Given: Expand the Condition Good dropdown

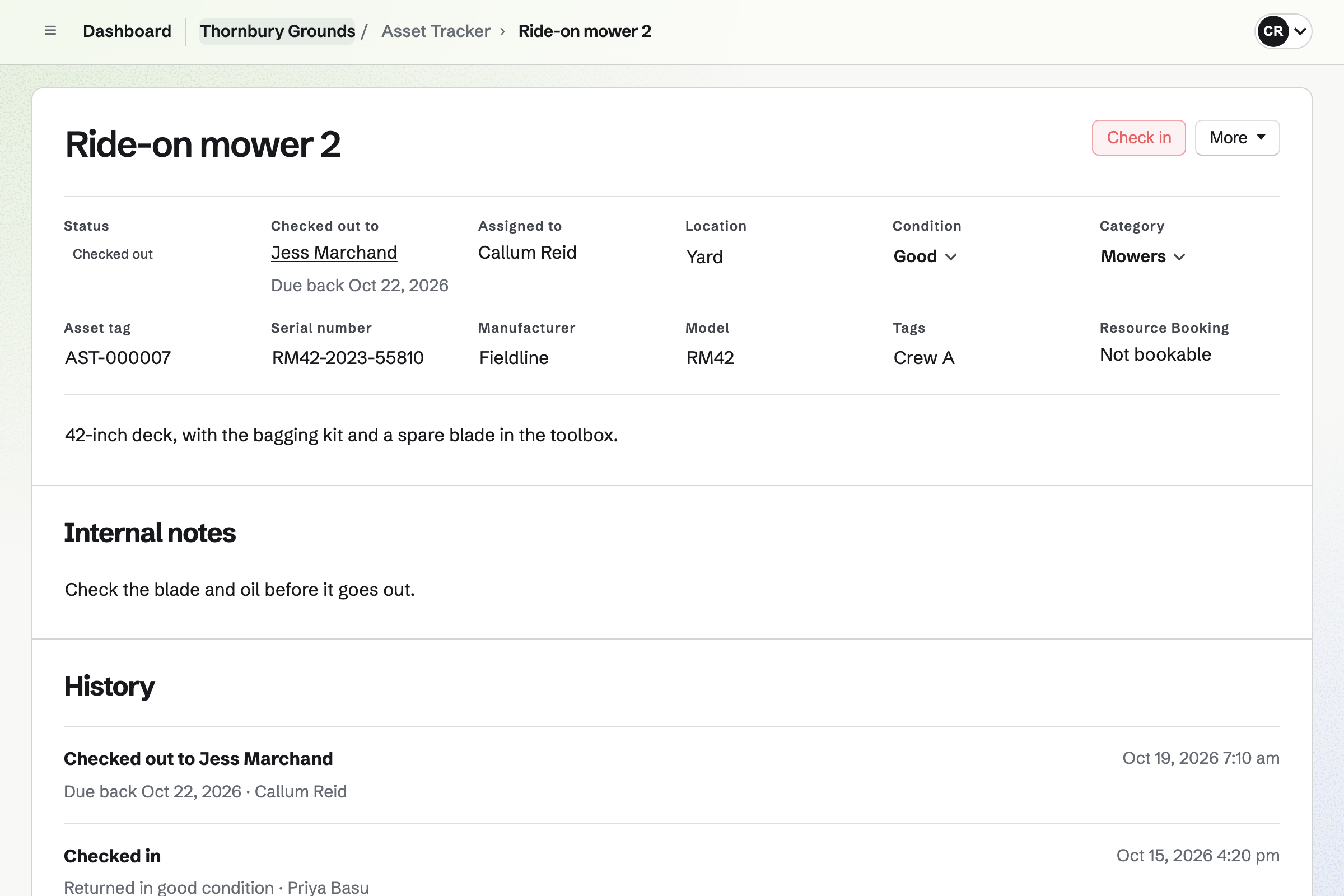Looking at the screenshot, I should [925, 256].
